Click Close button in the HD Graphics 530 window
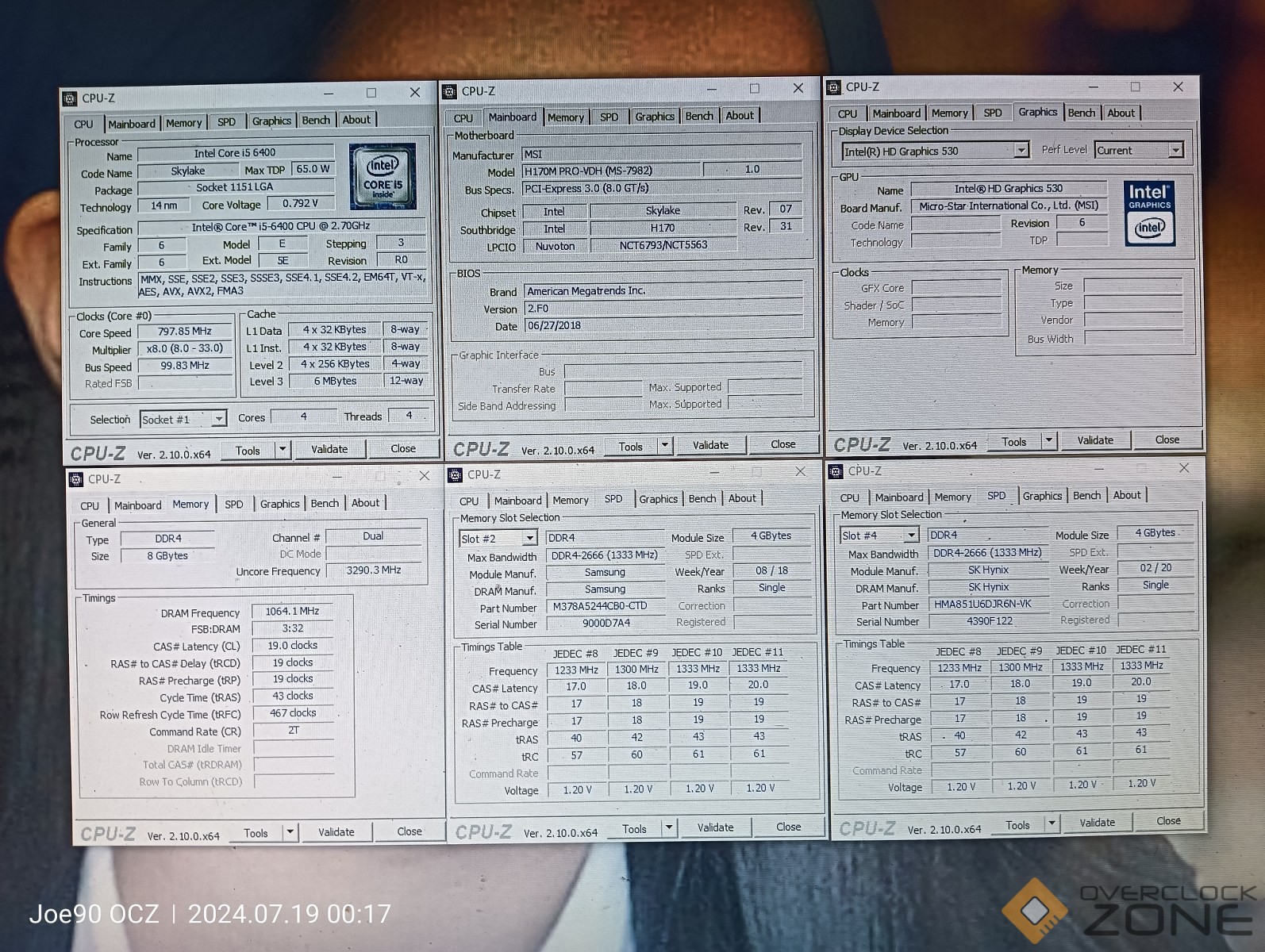Image resolution: width=1265 pixels, height=952 pixels. point(1167,440)
